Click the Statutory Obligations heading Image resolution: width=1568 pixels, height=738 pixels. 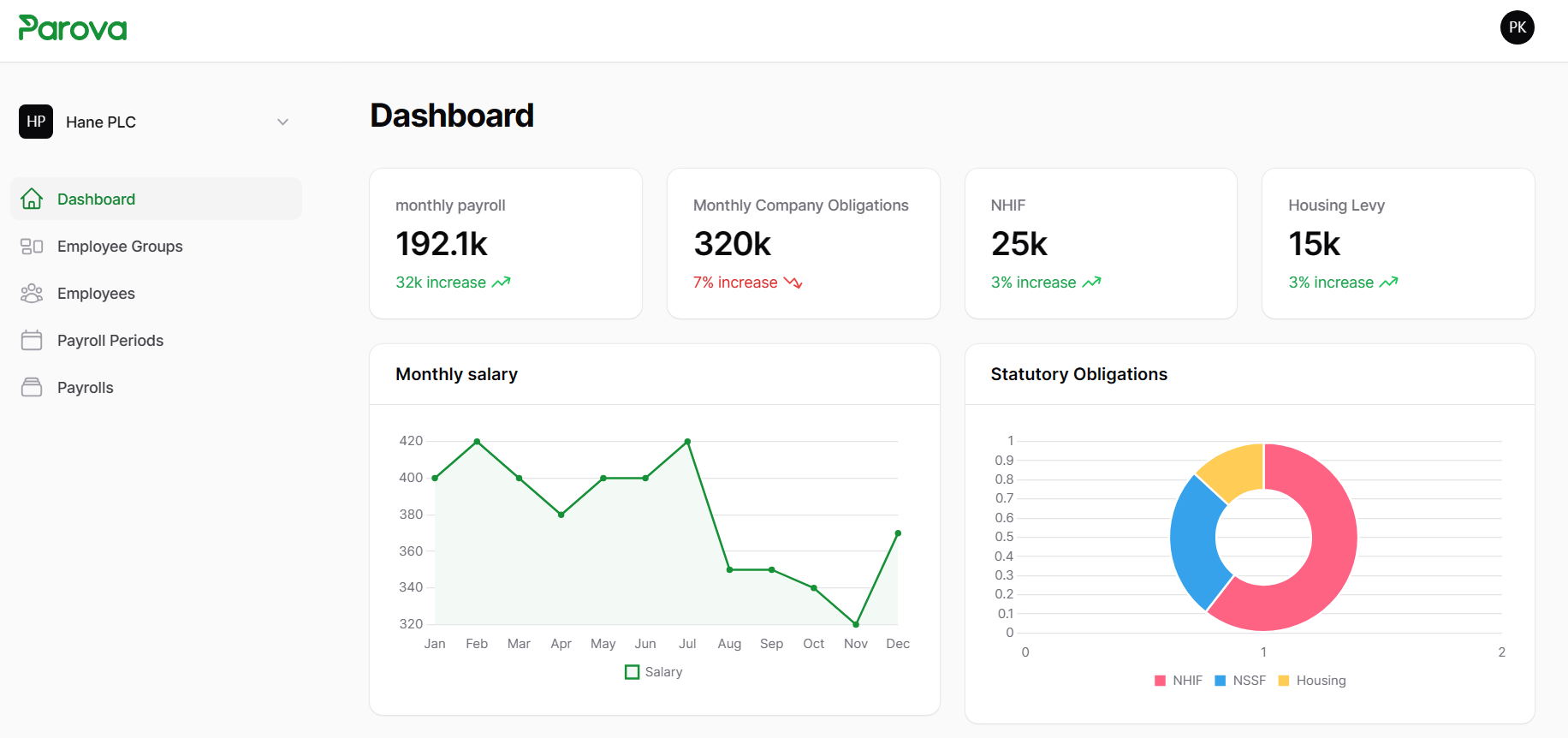pyautogui.click(x=1078, y=374)
